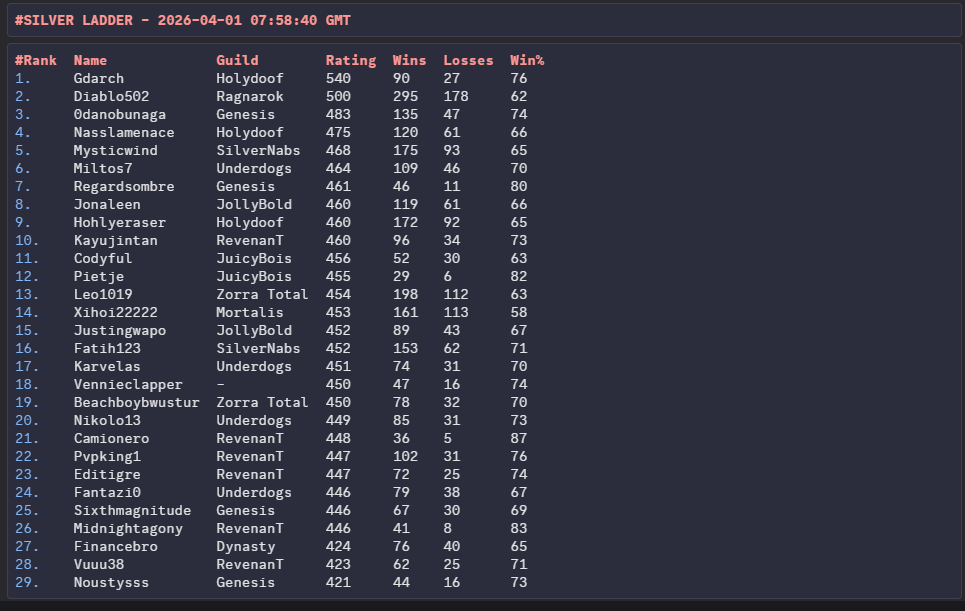Click losses value 178
This screenshot has height=611, width=965.
coord(455,96)
